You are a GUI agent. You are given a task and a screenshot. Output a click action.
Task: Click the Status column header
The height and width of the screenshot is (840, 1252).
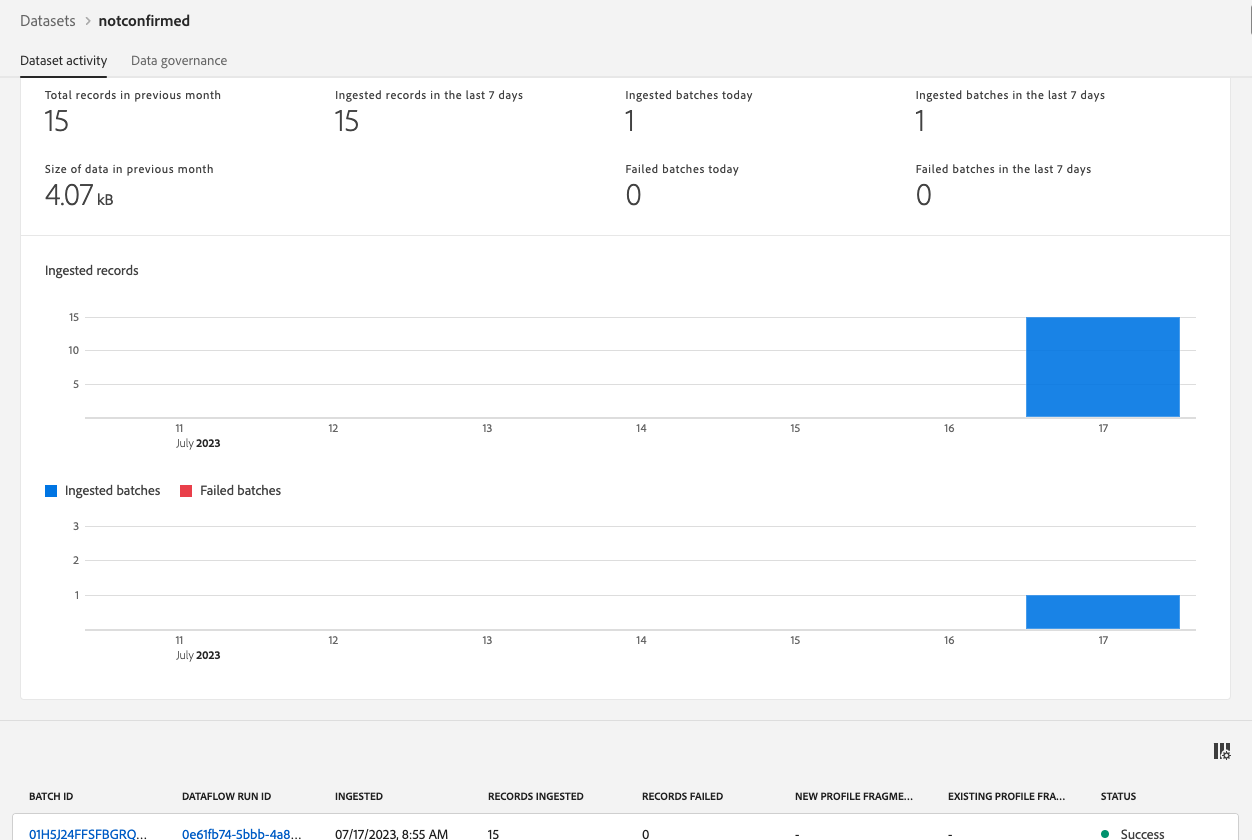pos(1119,797)
